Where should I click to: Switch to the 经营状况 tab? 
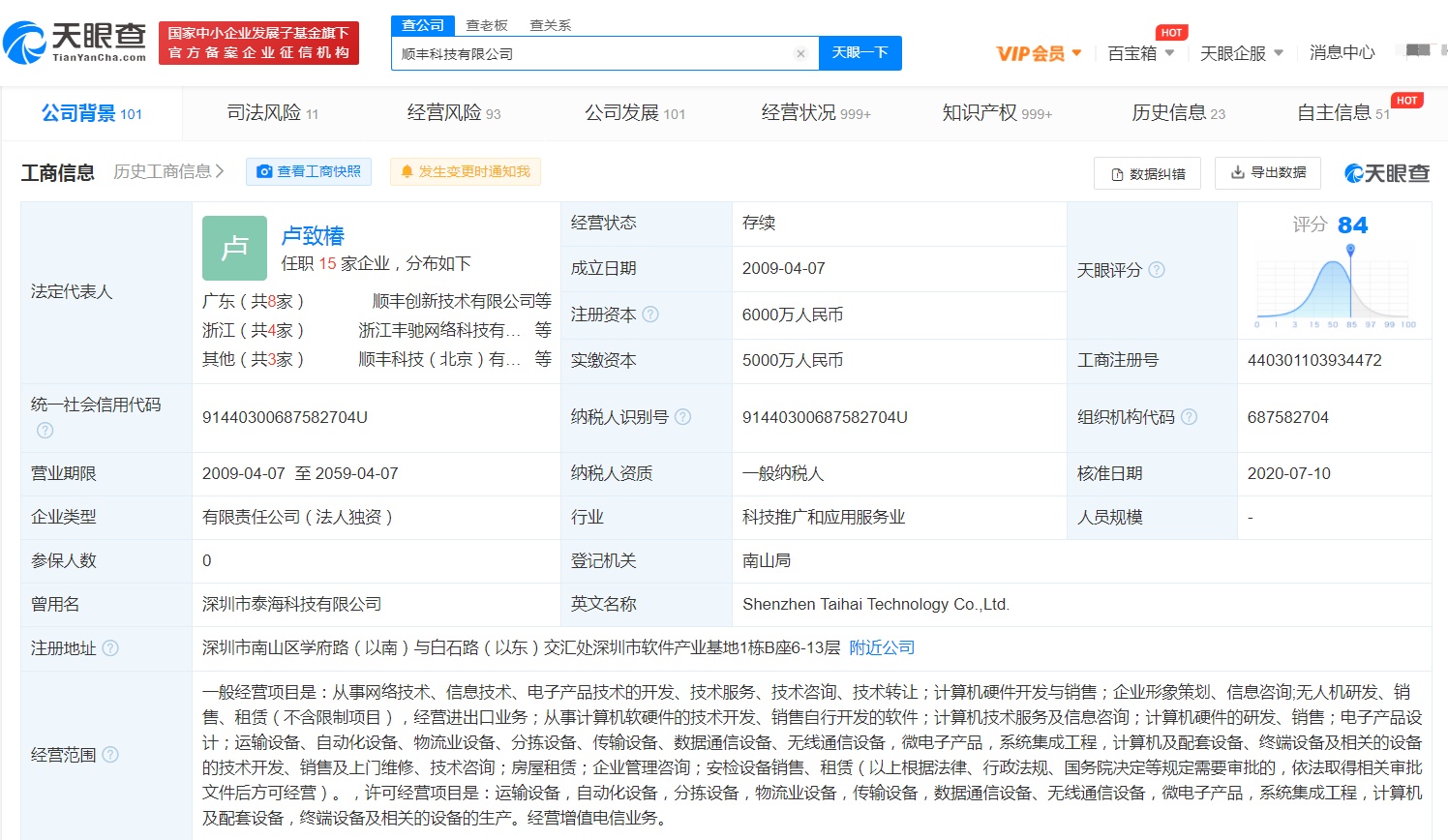click(x=816, y=113)
